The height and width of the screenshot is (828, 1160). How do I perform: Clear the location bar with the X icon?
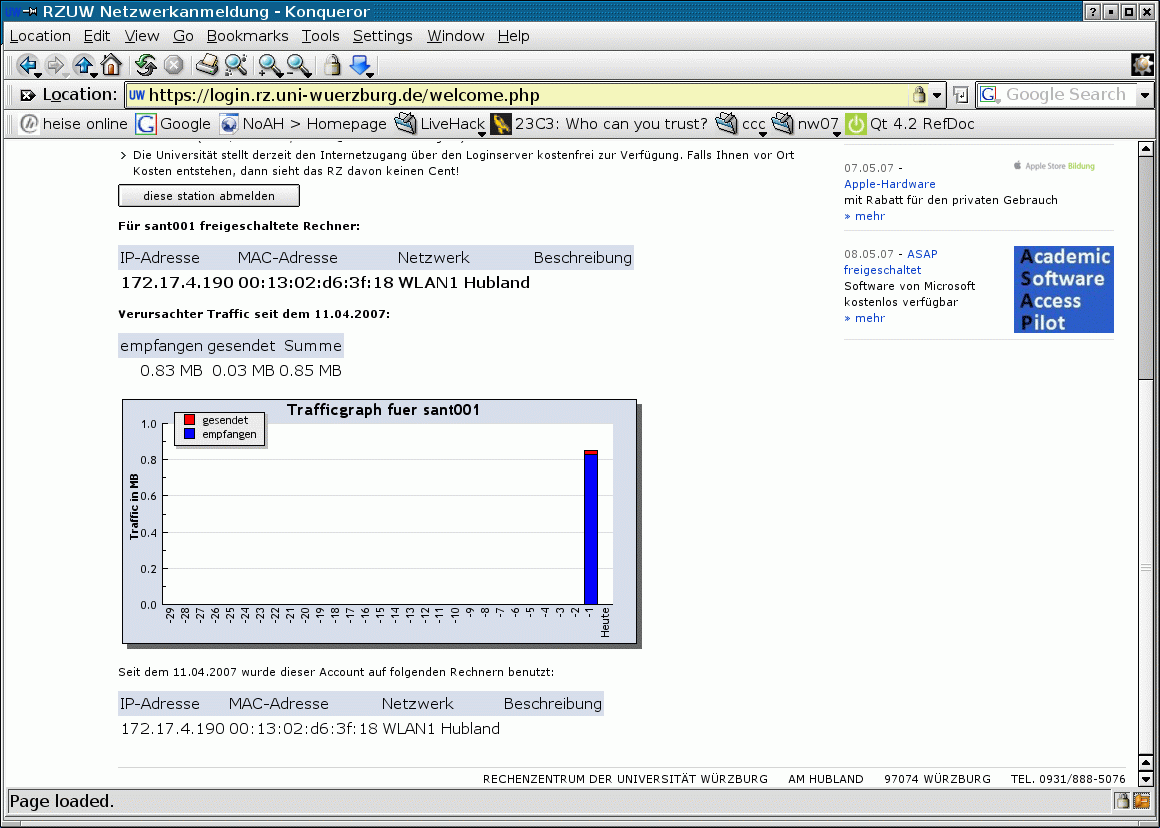pyautogui.click(x=27, y=95)
